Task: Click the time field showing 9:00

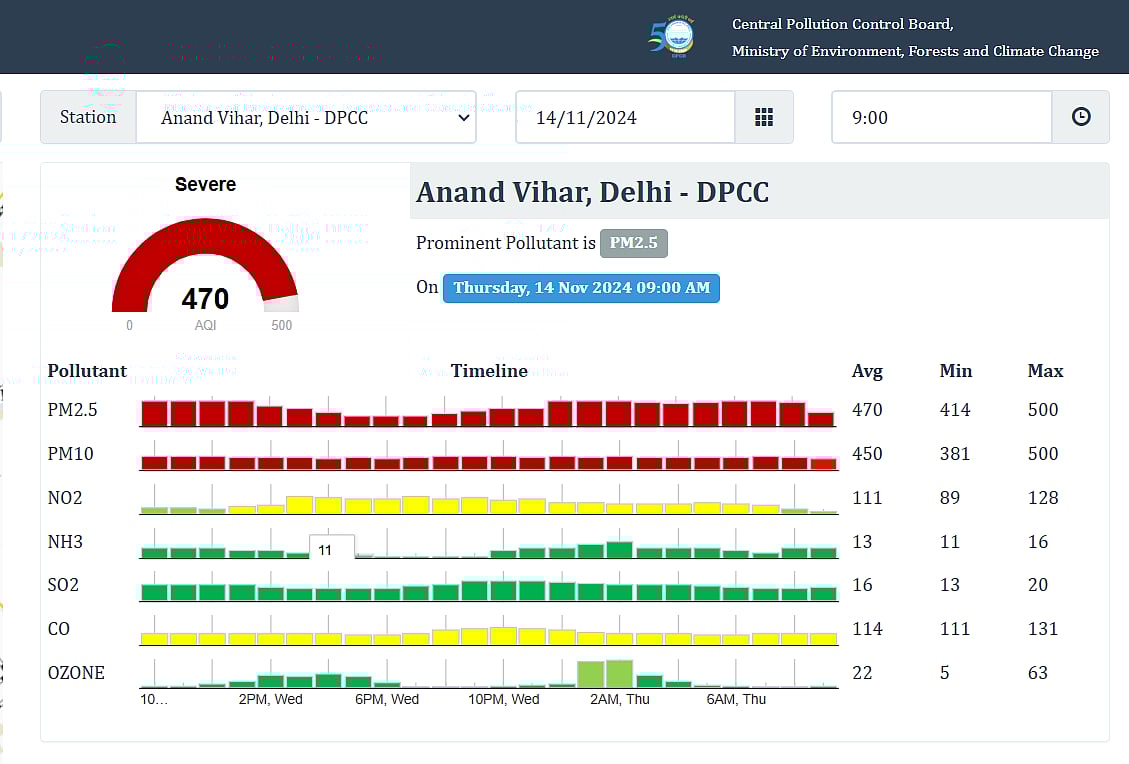Action: coord(941,117)
